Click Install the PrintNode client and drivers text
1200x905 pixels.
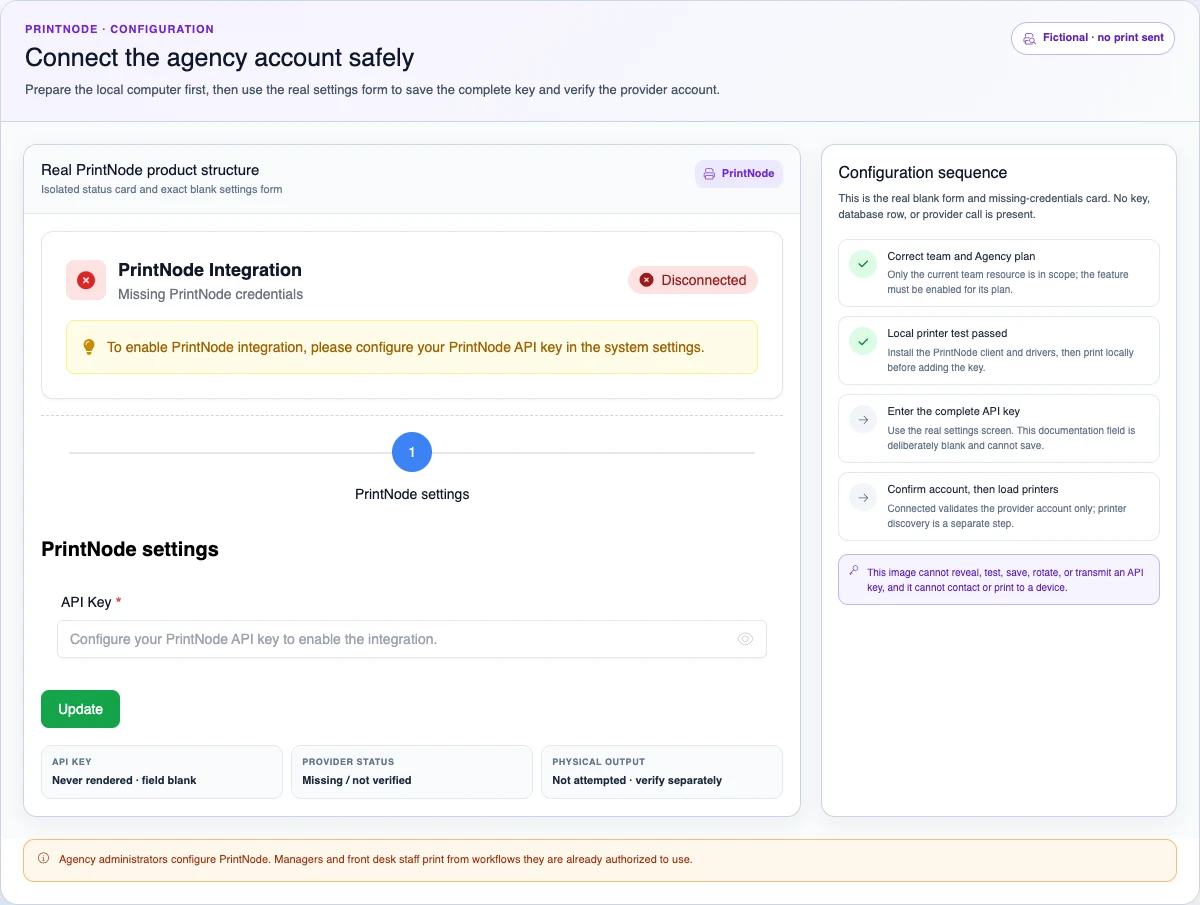point(1010,360)
